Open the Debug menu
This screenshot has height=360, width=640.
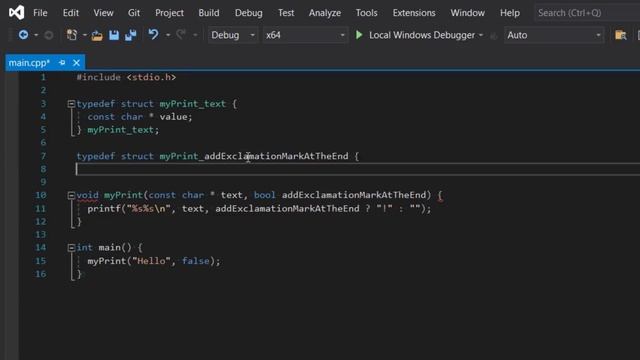pyautogui.click(x=249, y=13)
